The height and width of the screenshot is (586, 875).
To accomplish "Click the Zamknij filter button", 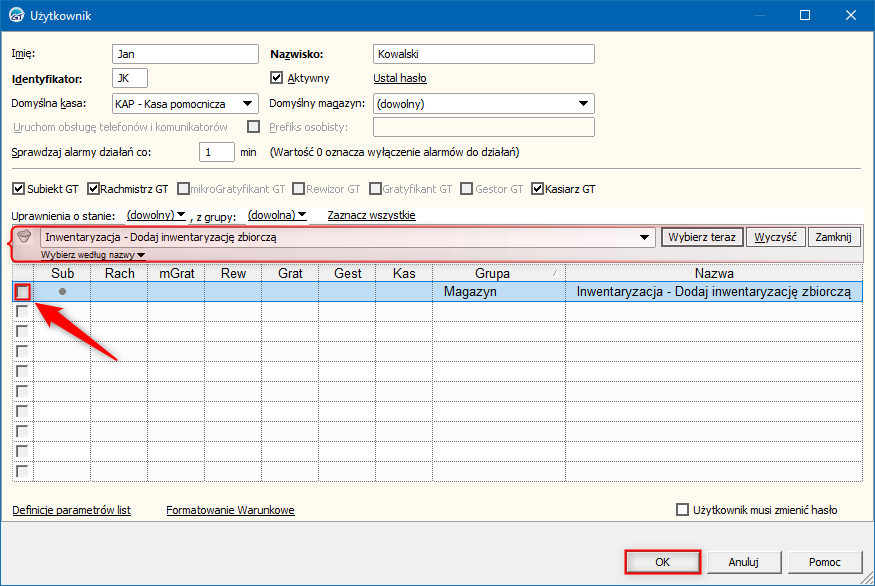I will [x=833, y=237].
